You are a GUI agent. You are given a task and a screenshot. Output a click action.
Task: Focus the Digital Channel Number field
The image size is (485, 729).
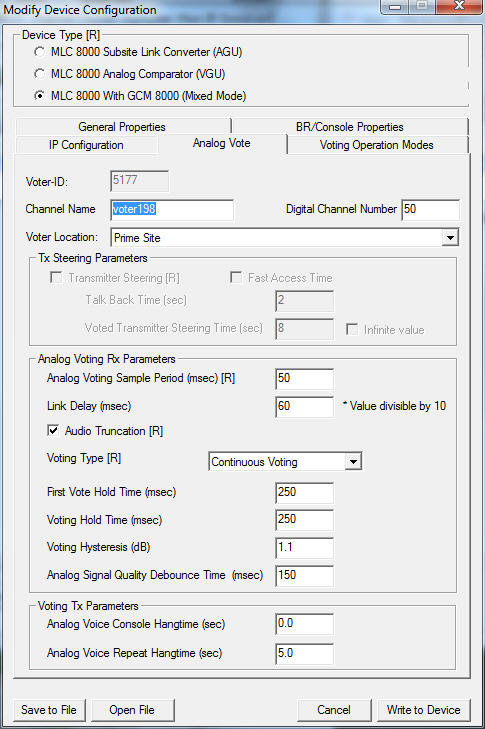[x=431, y=209]
